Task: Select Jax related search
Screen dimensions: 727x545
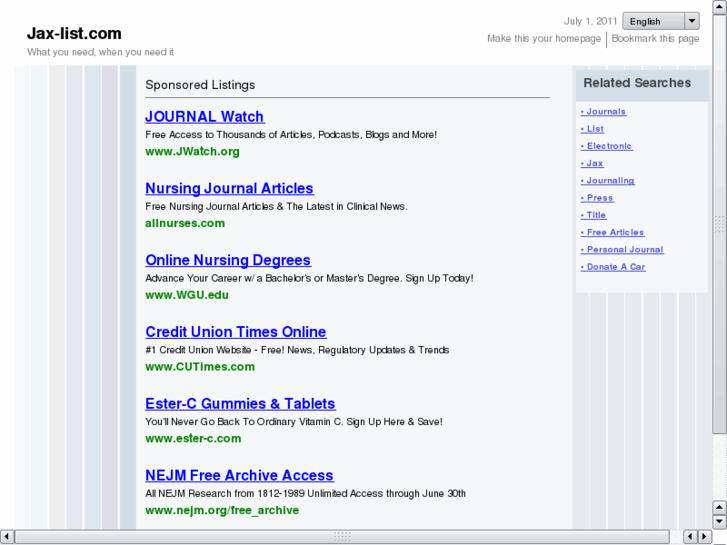Action: tap(592, 163)
